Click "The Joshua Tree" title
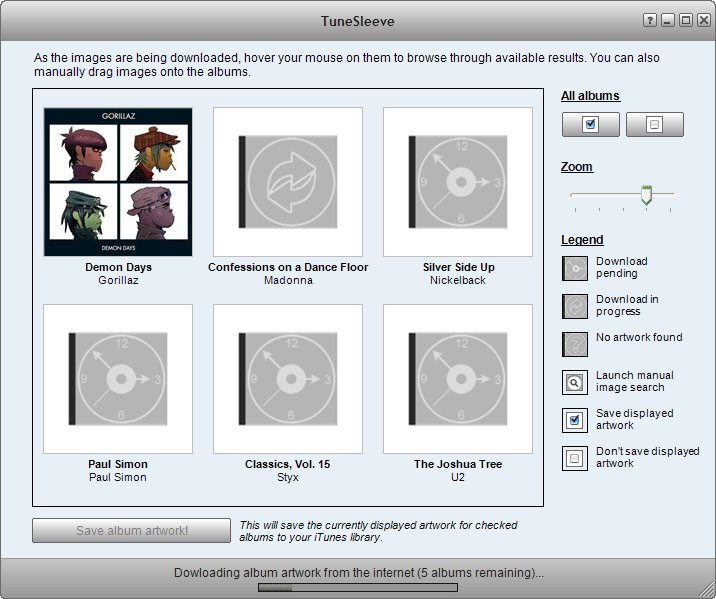The height and width of the screenshot is (599, 716). pyautogui.click(x=458, y=464)
